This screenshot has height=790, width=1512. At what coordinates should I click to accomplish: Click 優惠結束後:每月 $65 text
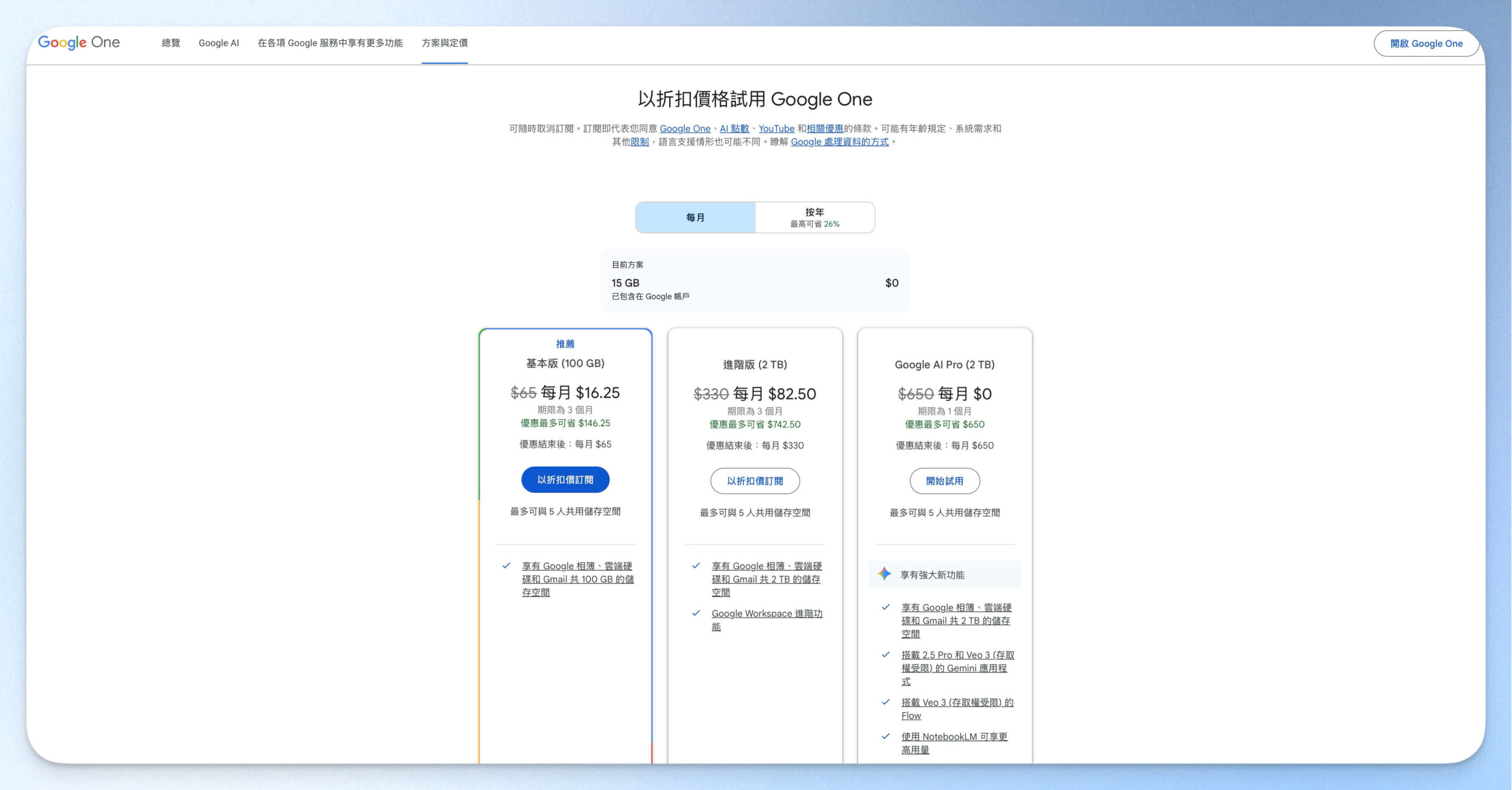coord(565,444)
